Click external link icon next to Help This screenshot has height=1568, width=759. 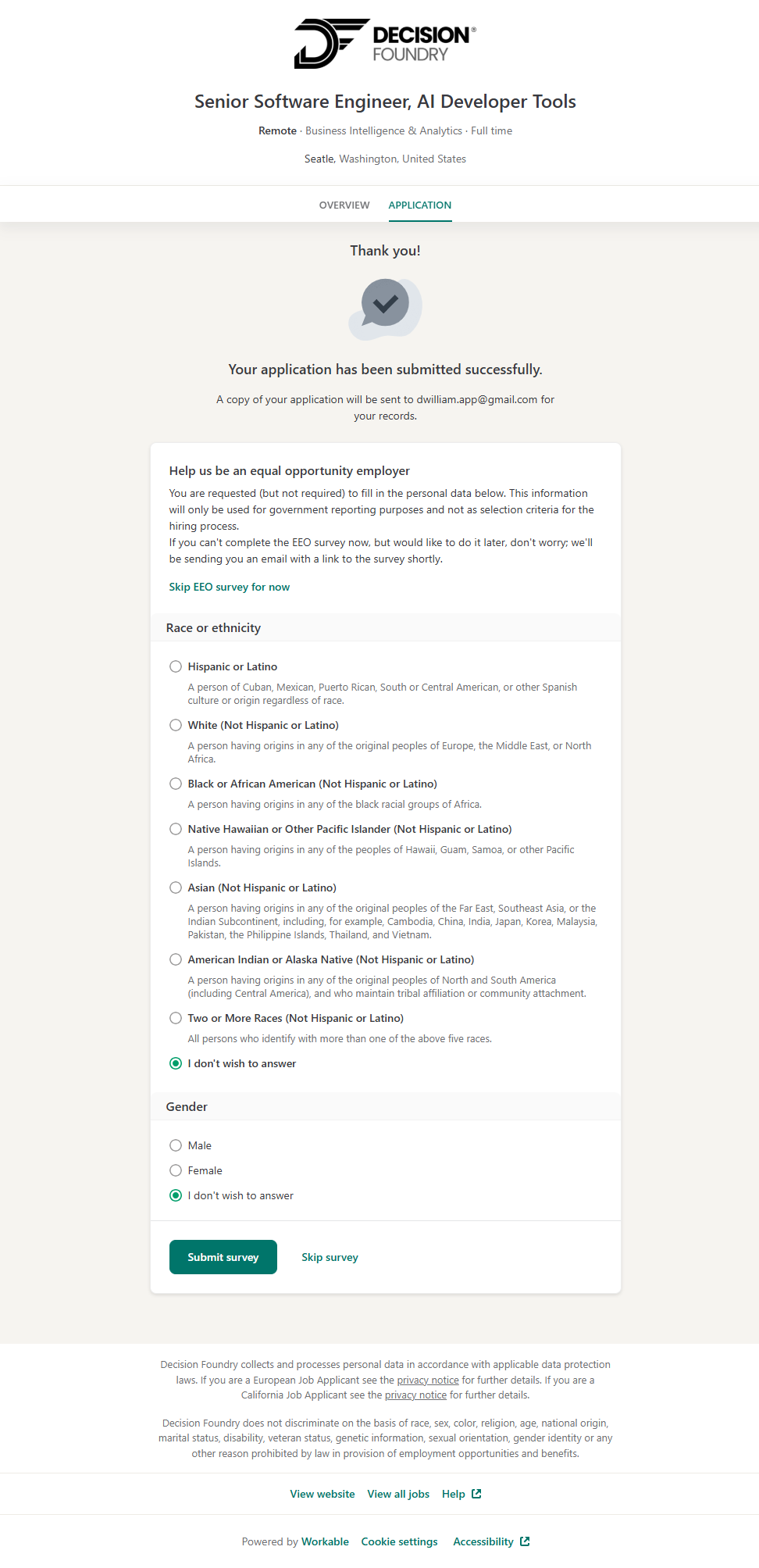click(476, 1494)
